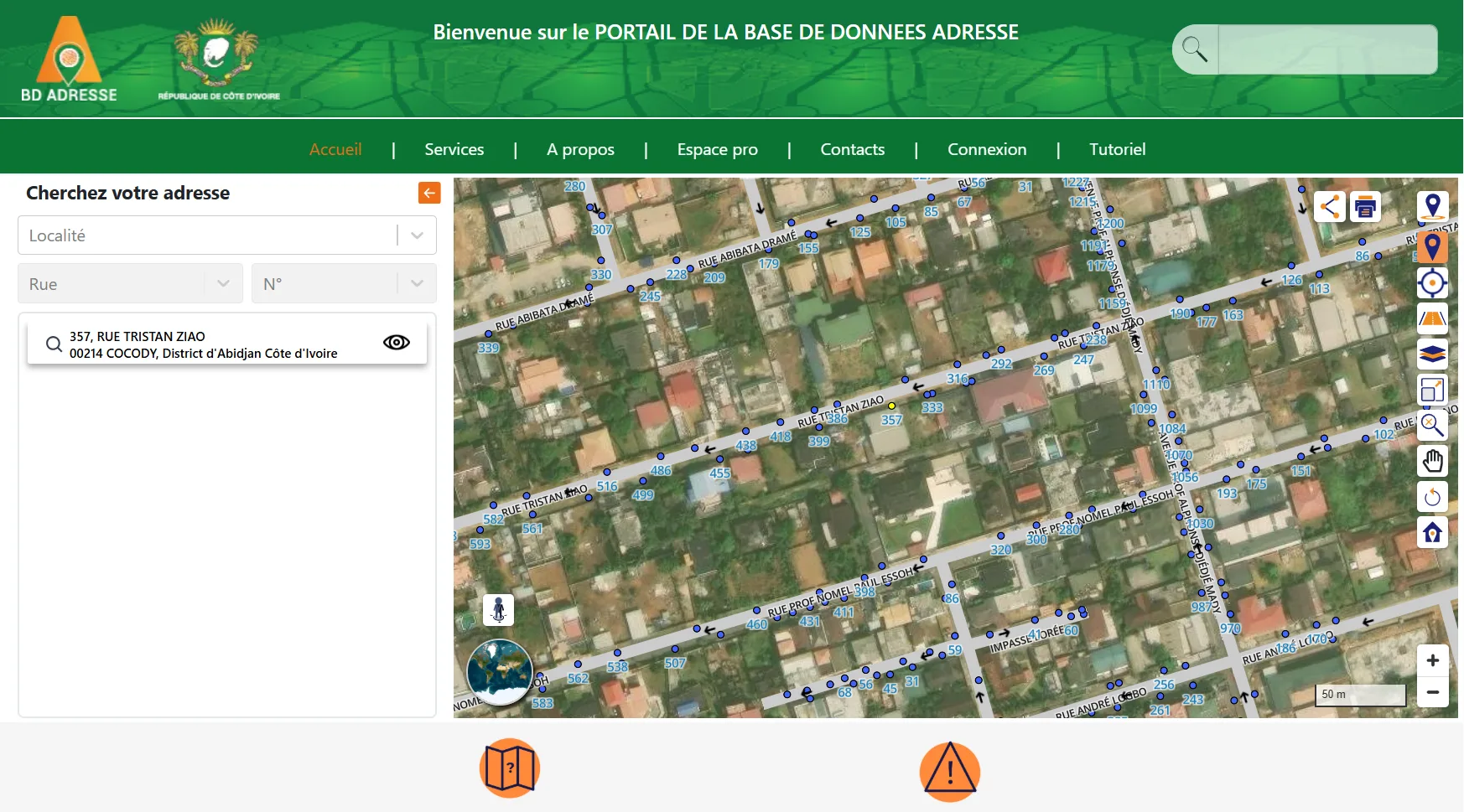Open the Services menu
1464x812 pixels.
coord(454,149)
